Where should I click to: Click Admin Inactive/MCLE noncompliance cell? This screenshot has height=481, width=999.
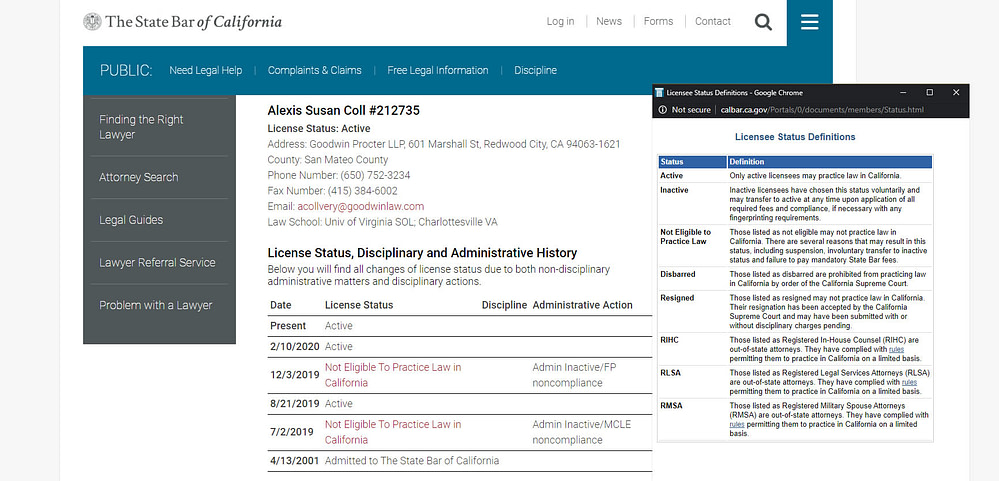coord(582,432)
